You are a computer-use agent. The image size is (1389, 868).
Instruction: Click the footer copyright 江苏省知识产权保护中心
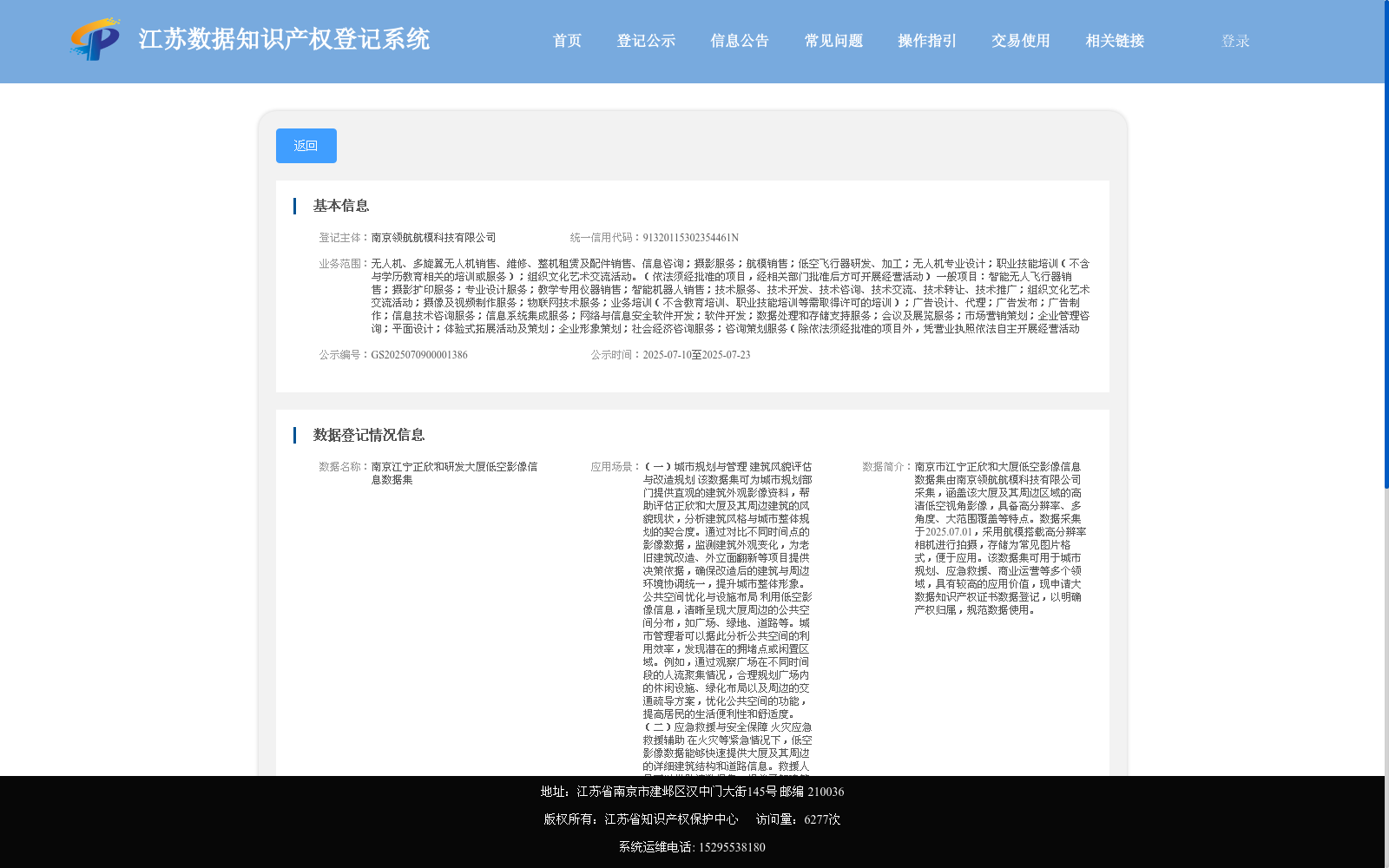[671, 819]
